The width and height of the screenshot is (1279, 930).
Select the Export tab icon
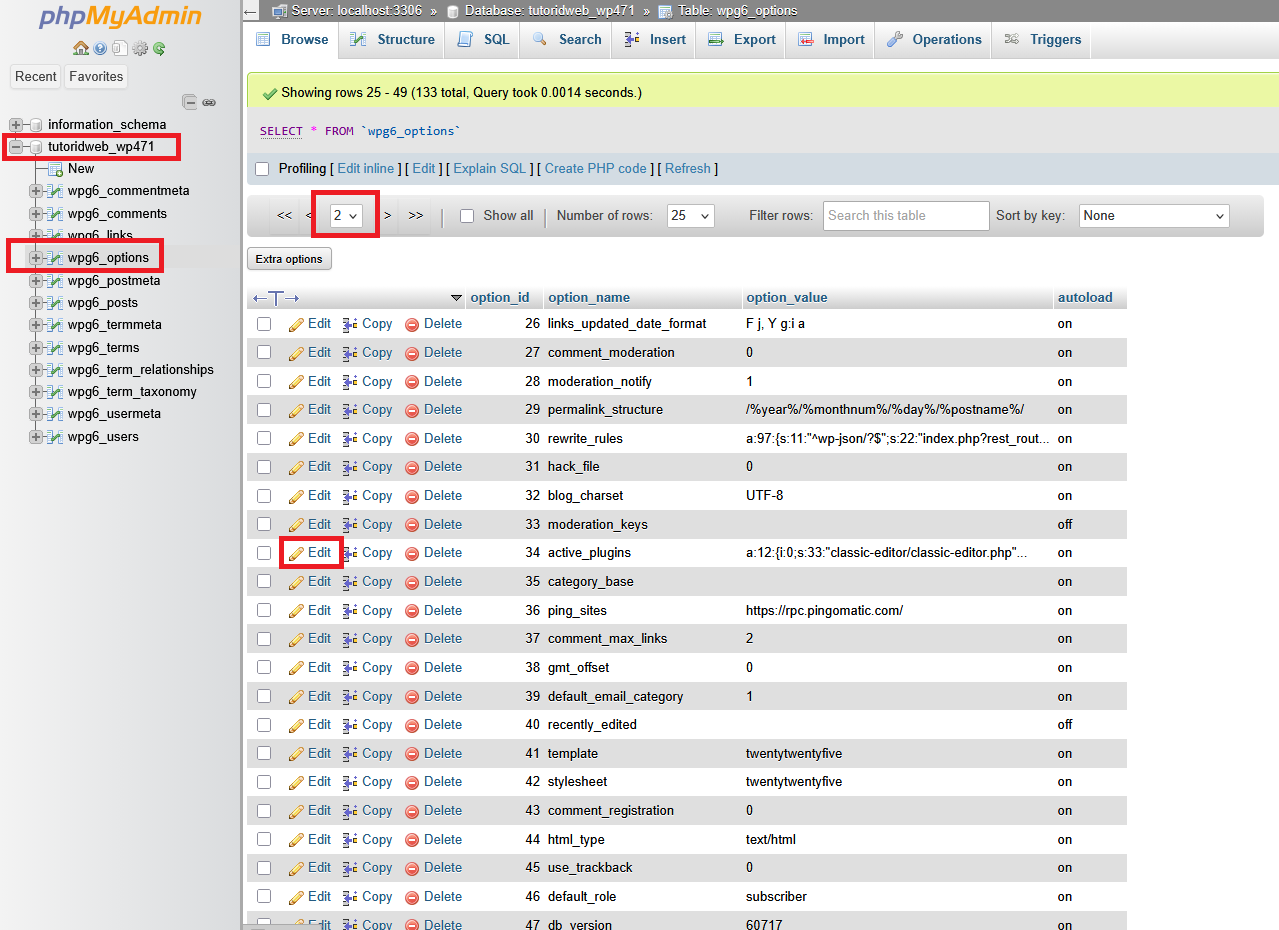714,39
